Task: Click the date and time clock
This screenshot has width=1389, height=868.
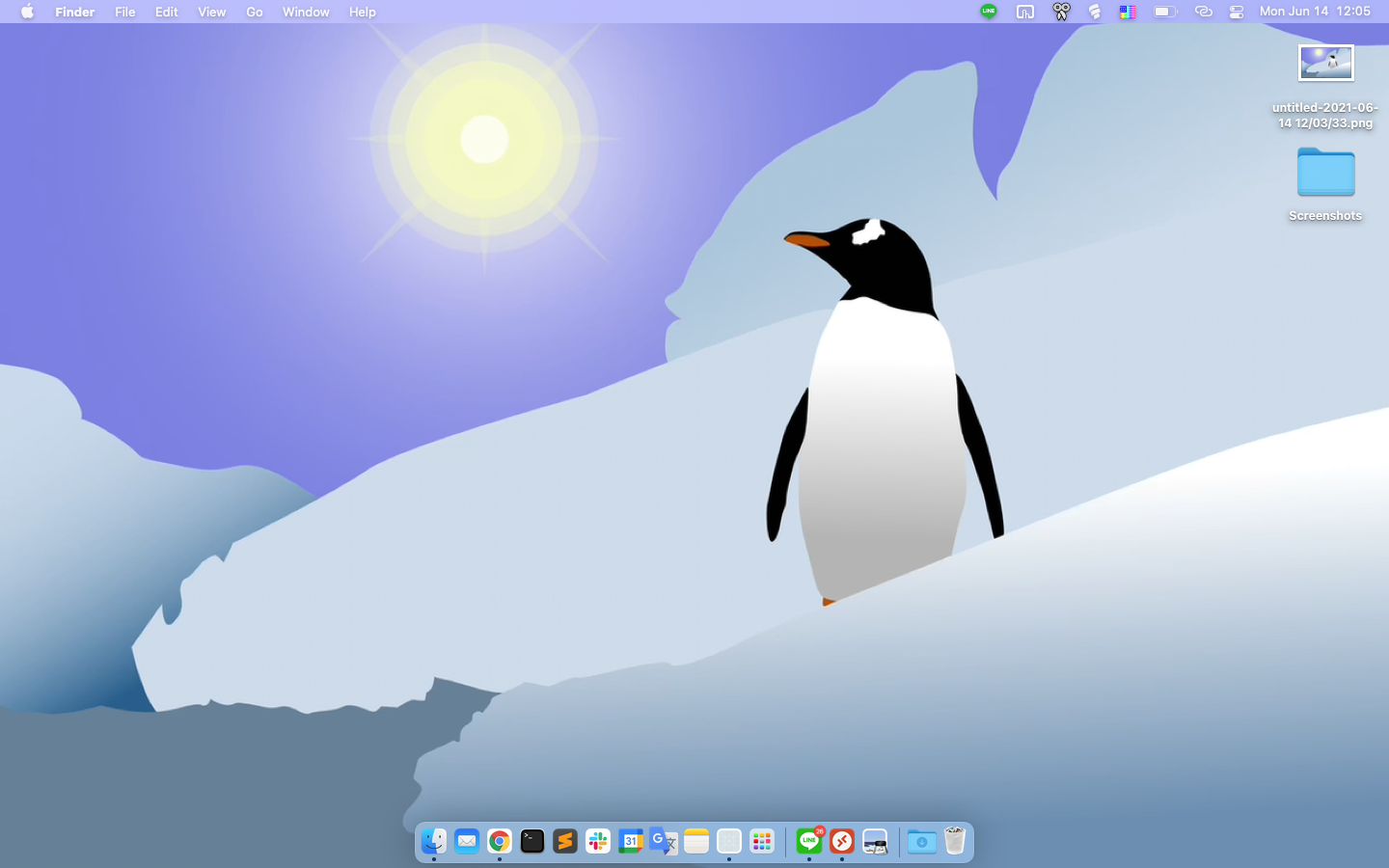Action: click(1314, 12)
